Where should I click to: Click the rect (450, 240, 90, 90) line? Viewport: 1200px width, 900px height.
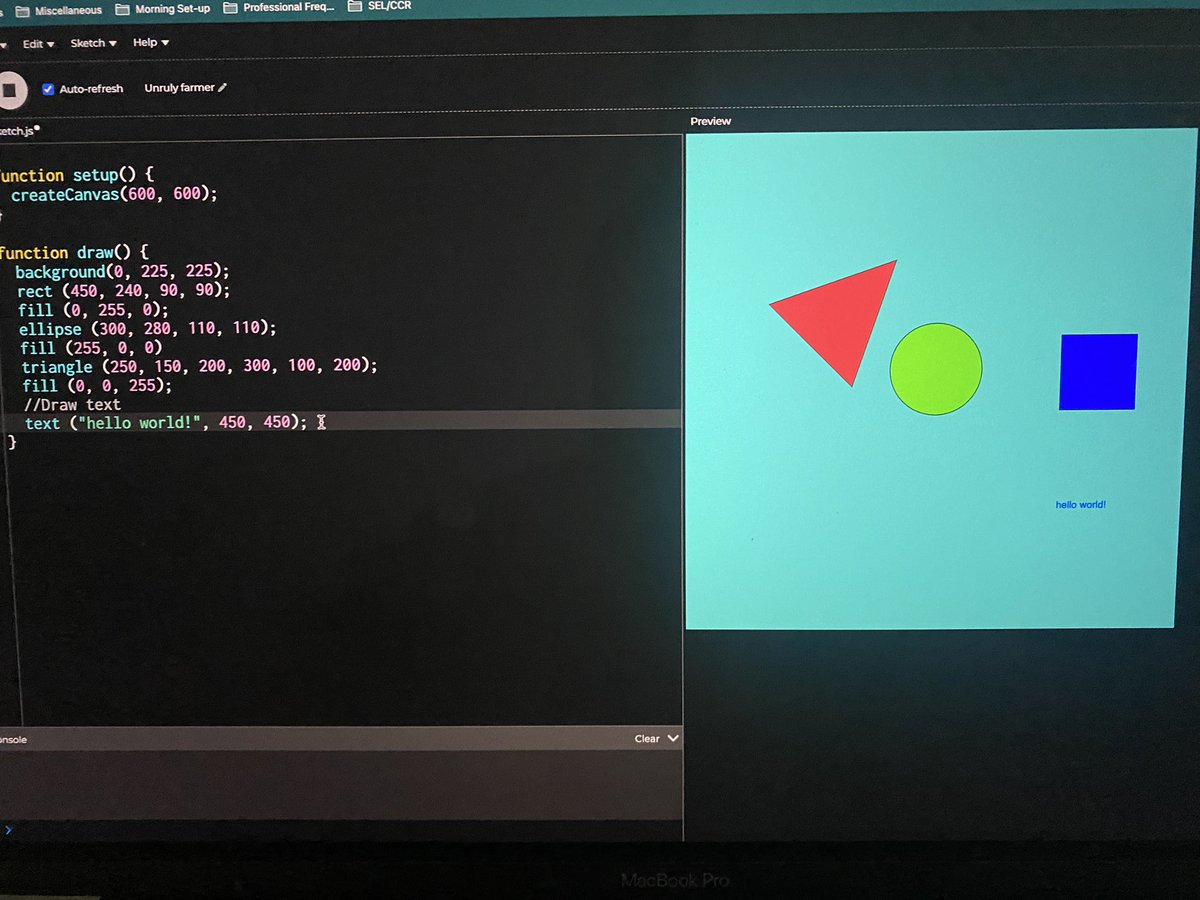point(123,290)
